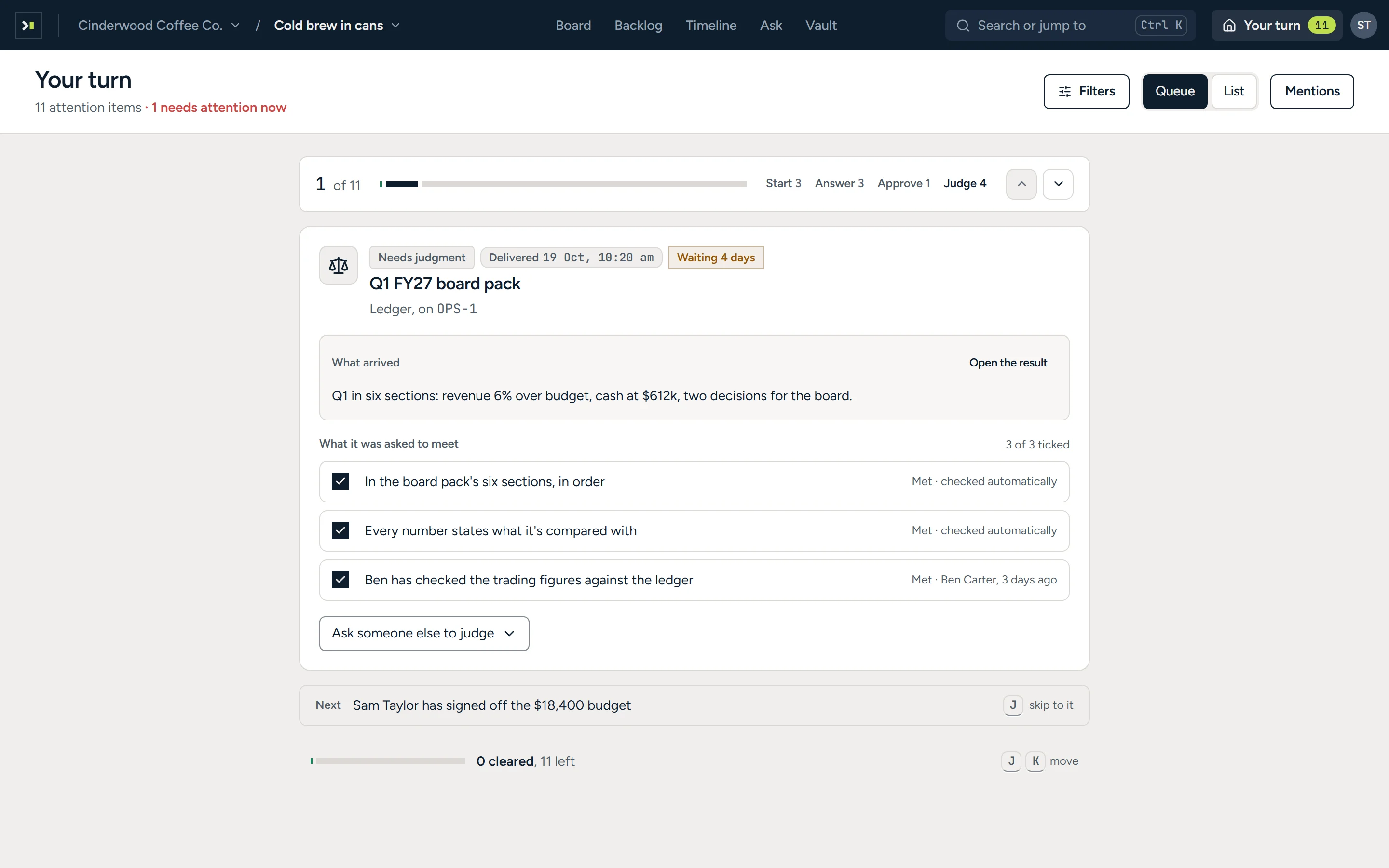
Task: Open Your turn home button with 11 badge
Action: pyautogui.click(x=1277, y=25)
